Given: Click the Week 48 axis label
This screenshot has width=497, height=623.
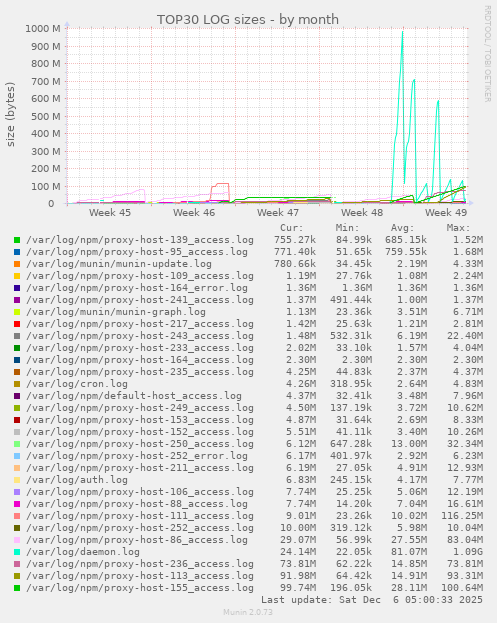Looking at the screenshot, I should click(362, 213).
